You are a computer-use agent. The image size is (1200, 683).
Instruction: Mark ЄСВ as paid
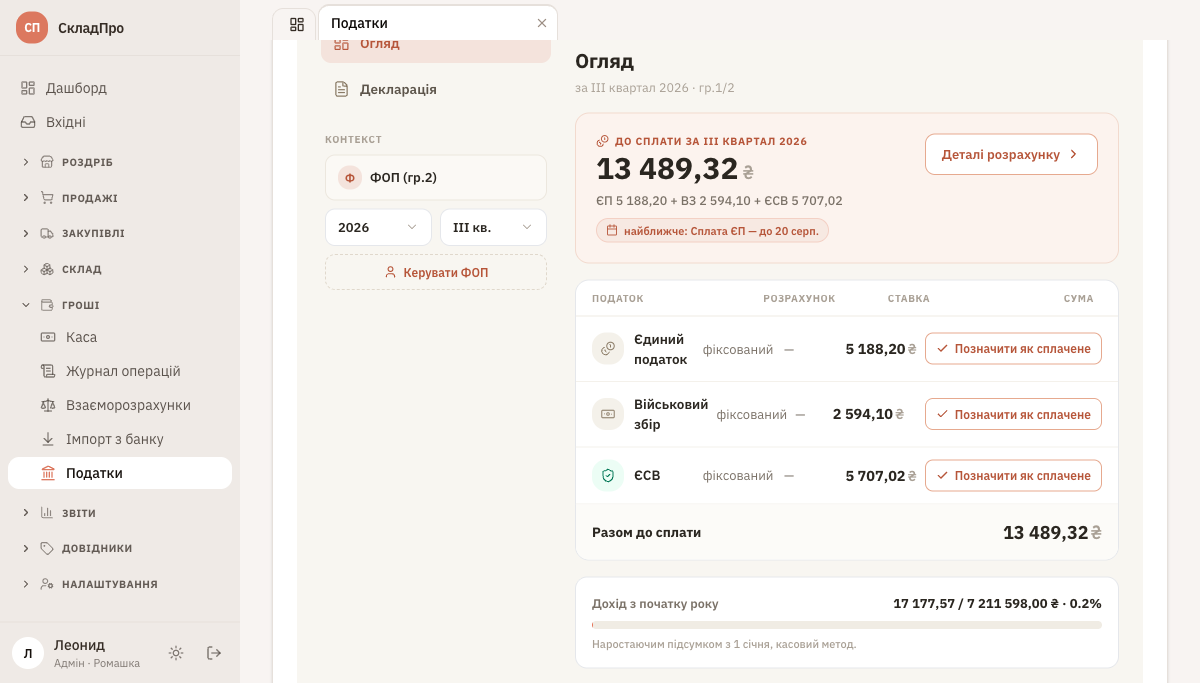pos(1013,476)
